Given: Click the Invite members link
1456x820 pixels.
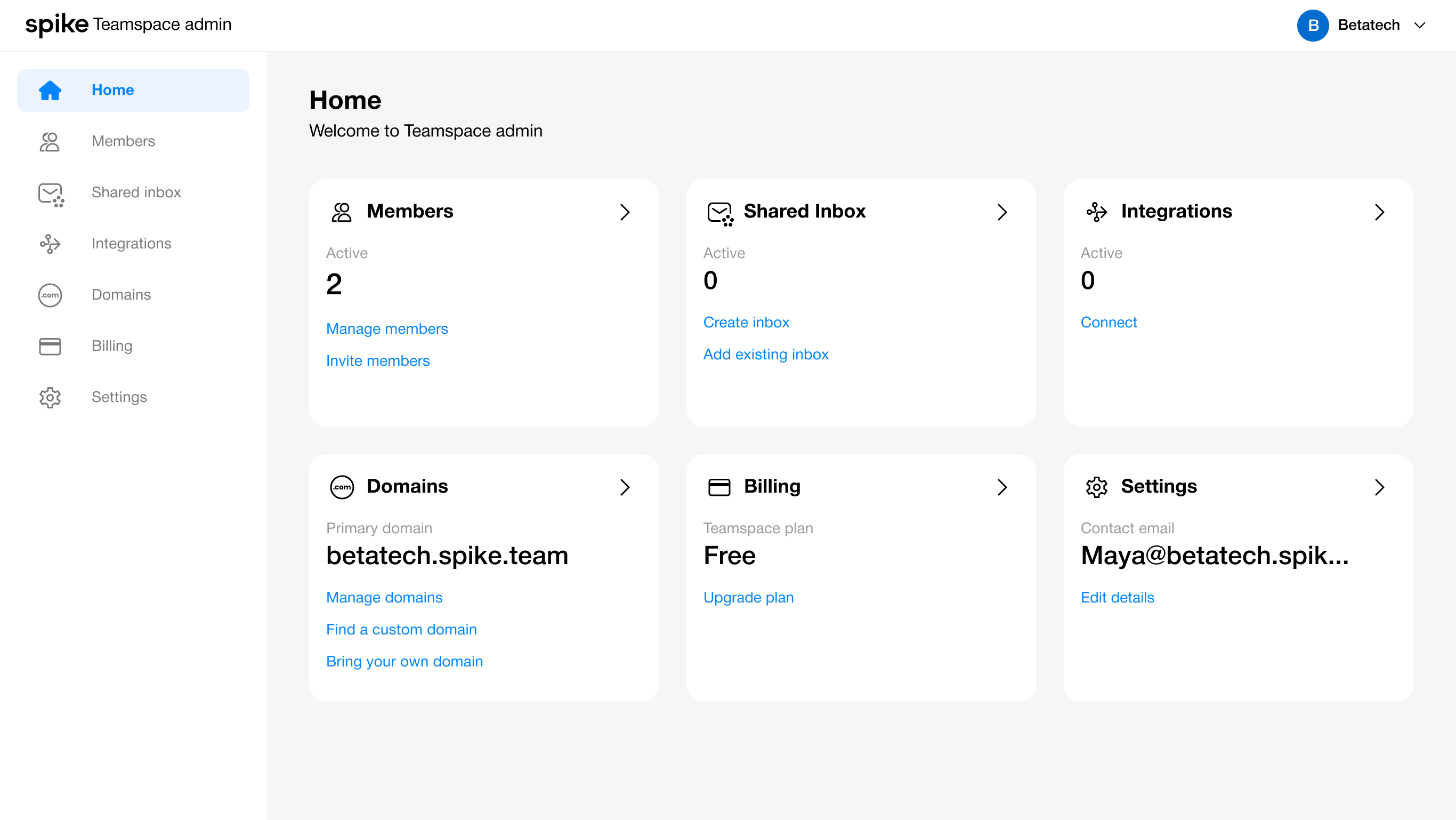Looking at the screenshot, I should (377, 361).
